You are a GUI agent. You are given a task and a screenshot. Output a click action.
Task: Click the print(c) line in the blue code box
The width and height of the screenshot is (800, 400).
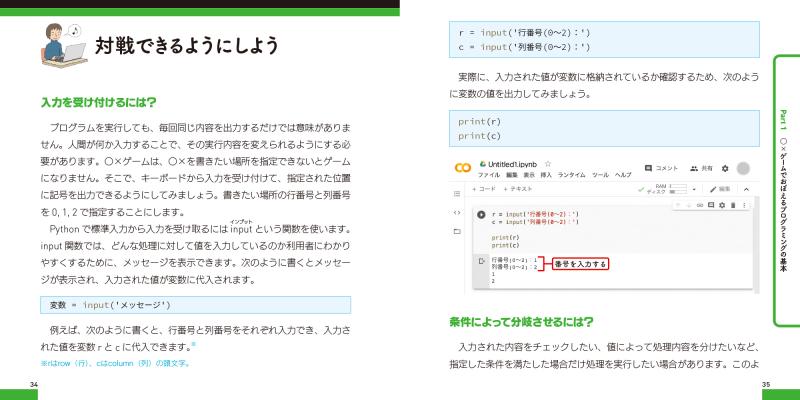pos(480,136)
